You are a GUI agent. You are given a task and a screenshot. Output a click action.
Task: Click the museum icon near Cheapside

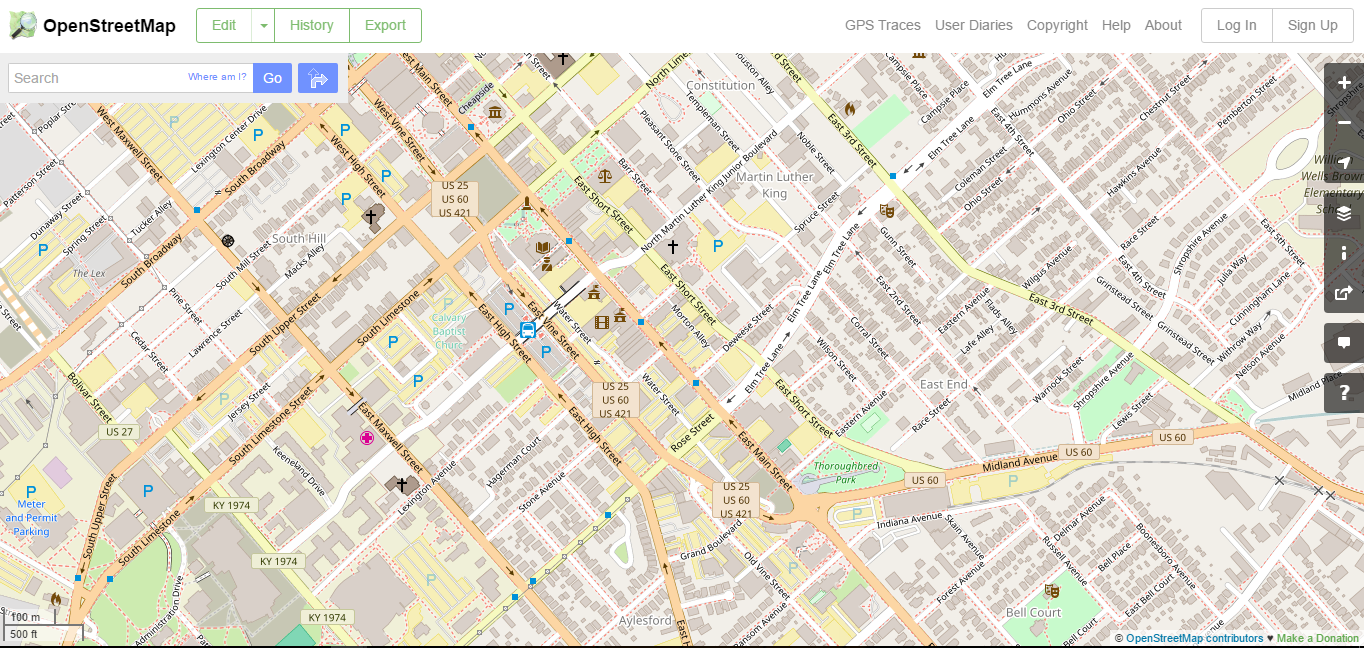[x=495, y=110]
